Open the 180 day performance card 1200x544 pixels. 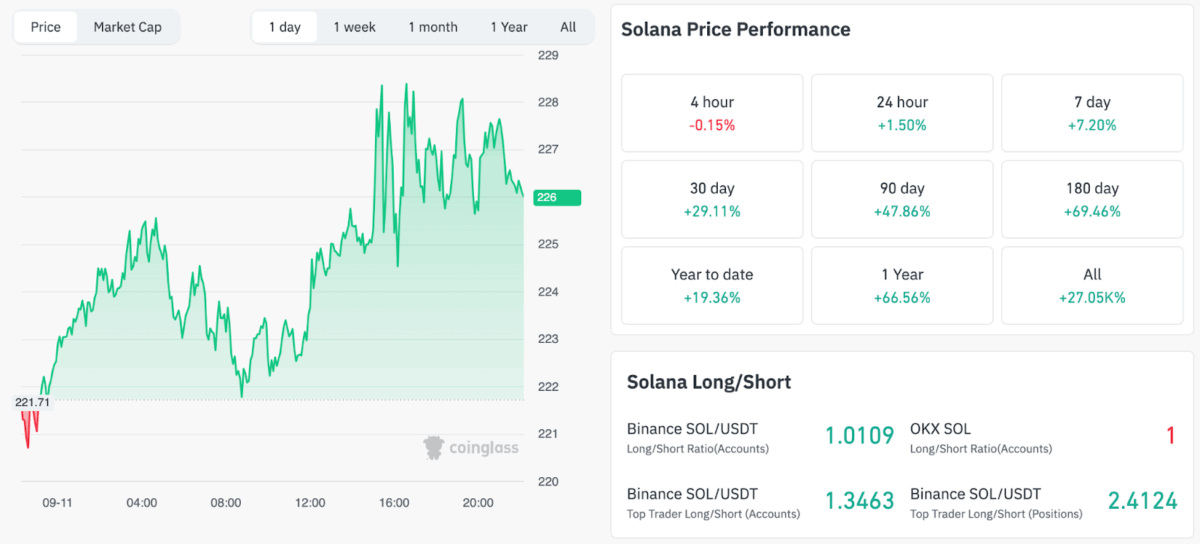(x=1092, y=199)
